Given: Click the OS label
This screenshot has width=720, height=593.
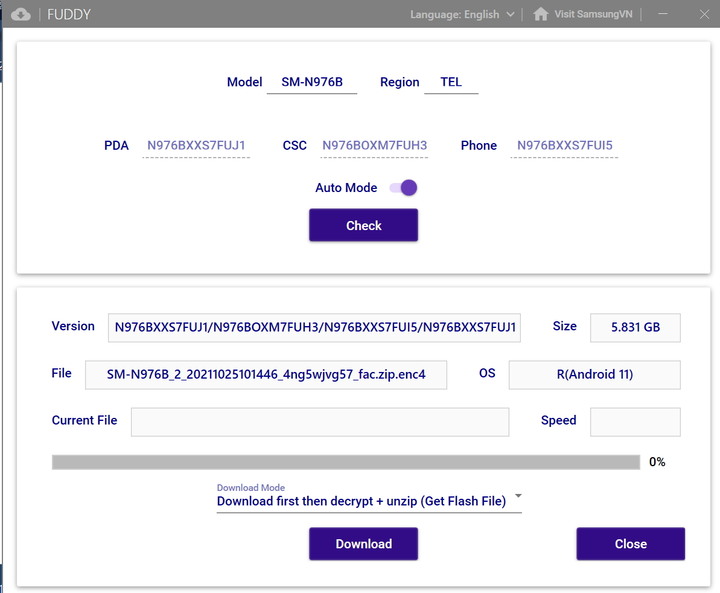Looking at the screenshot, I should 487,373.
